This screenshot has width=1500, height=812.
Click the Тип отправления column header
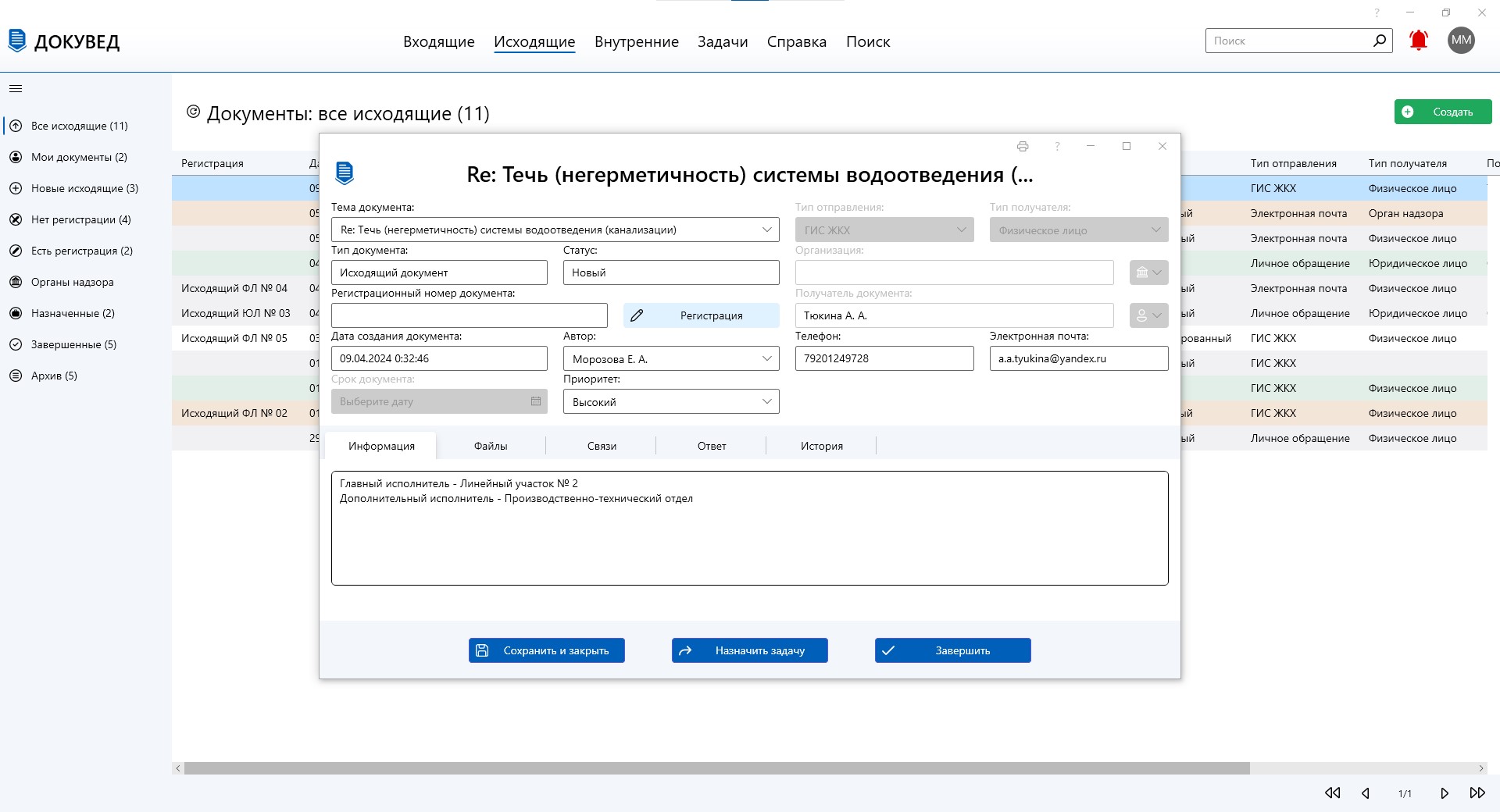(x=1293, y=163)
